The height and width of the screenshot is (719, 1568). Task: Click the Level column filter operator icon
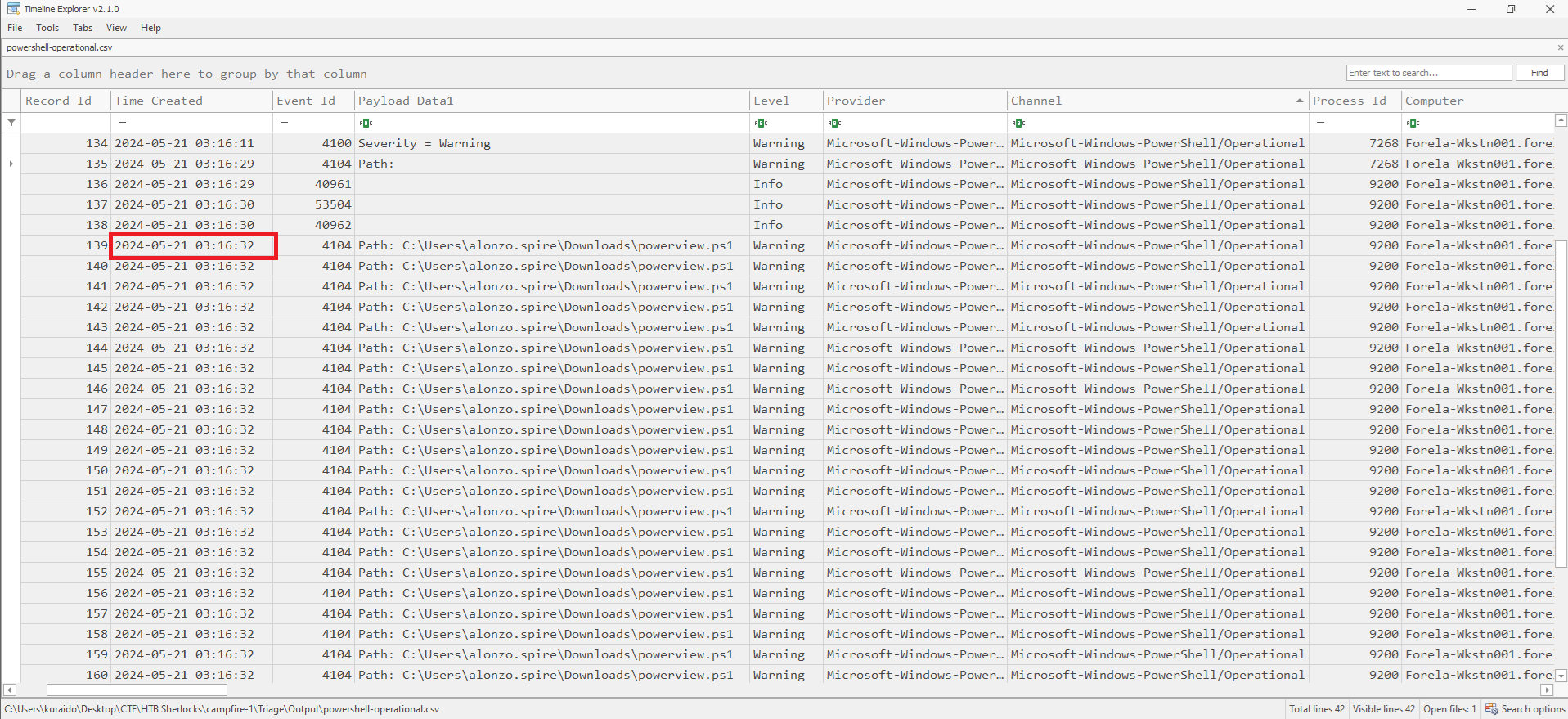click(761, 123)
